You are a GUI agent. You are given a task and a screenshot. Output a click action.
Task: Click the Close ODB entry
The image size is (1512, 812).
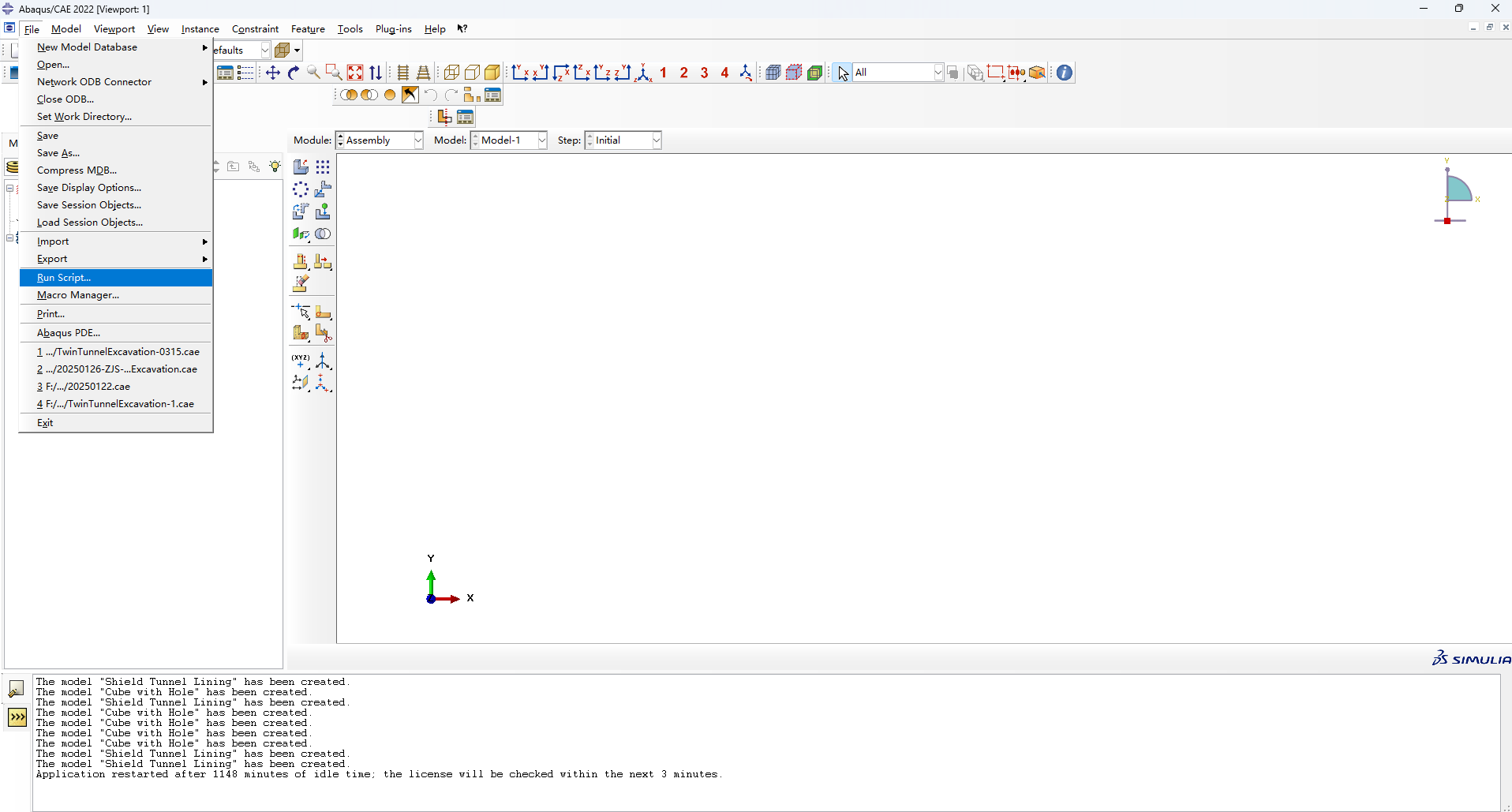click(x=116, y=99)
